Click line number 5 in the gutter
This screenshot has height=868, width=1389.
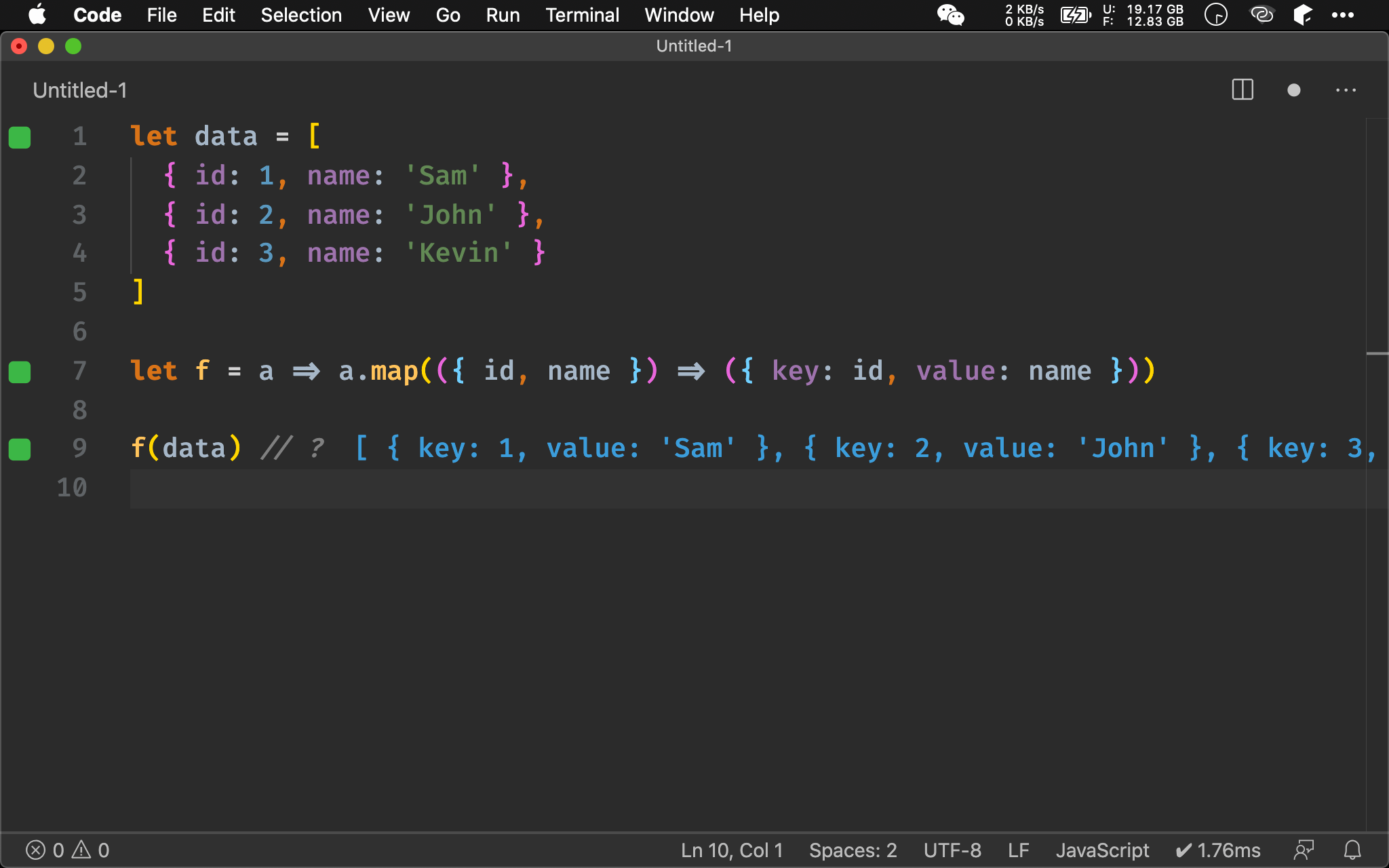(79, 292)
